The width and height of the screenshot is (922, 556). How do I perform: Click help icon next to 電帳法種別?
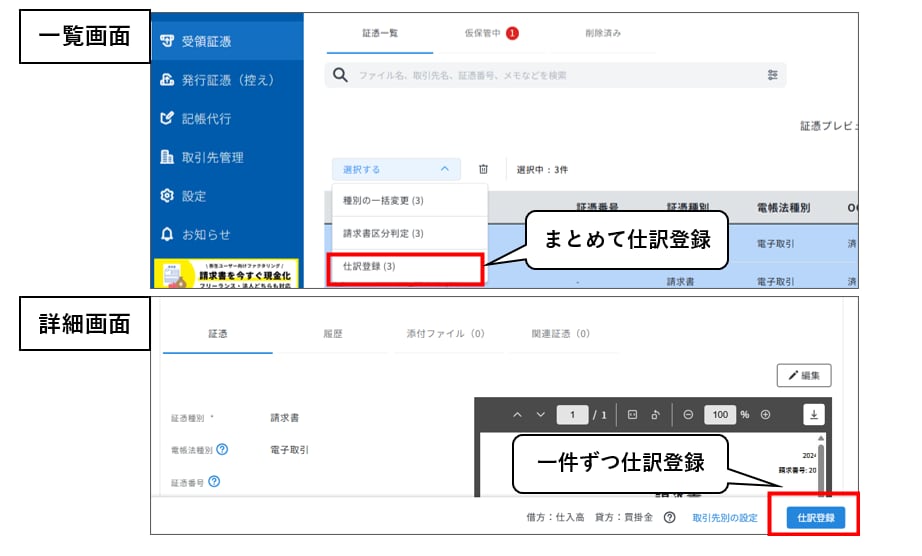[x=222, y=449]
